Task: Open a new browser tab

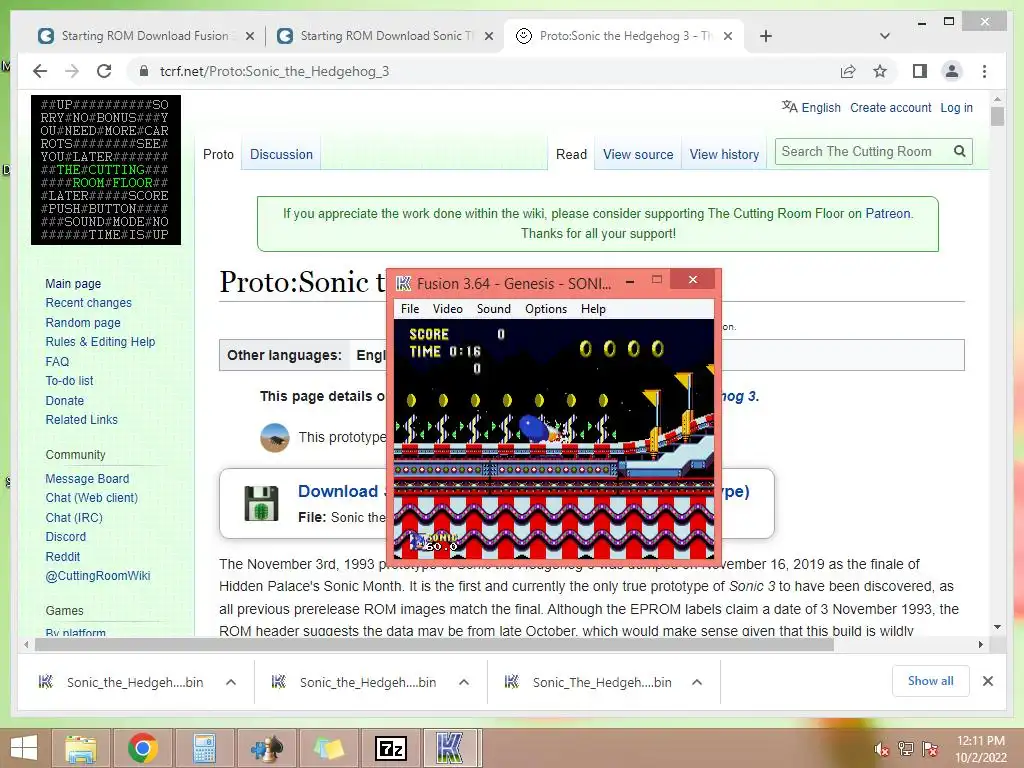Action: (766, 36)
